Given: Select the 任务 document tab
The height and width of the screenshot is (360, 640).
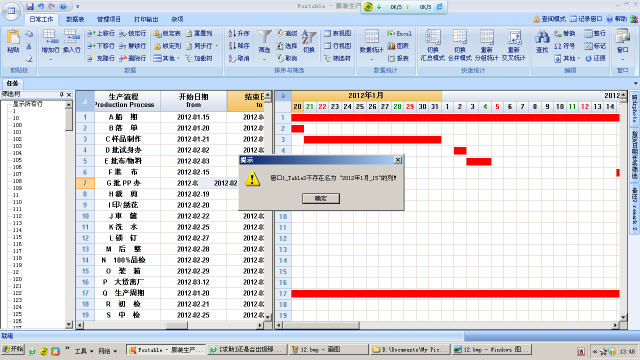Looking at the screenshot, I should 12,83.
